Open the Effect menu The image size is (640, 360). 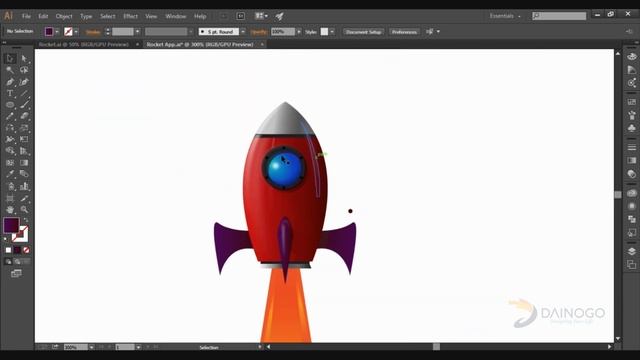130,16
